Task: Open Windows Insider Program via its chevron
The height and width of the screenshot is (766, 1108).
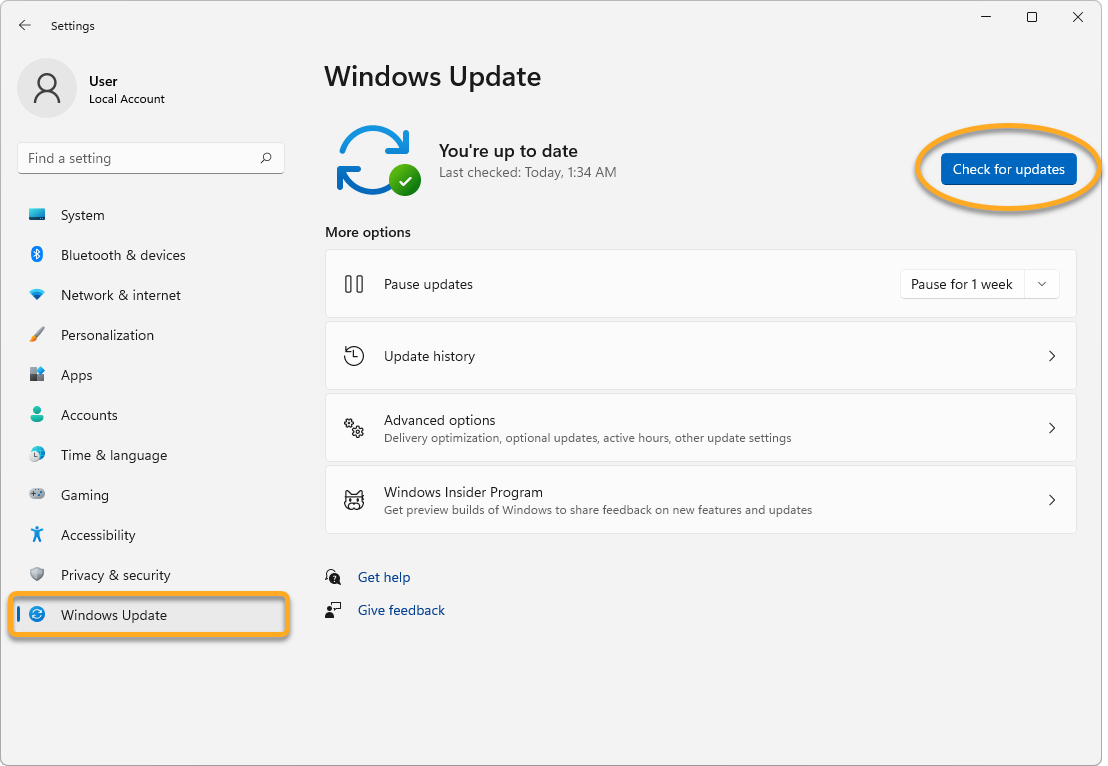Action: click(1051, 500)
